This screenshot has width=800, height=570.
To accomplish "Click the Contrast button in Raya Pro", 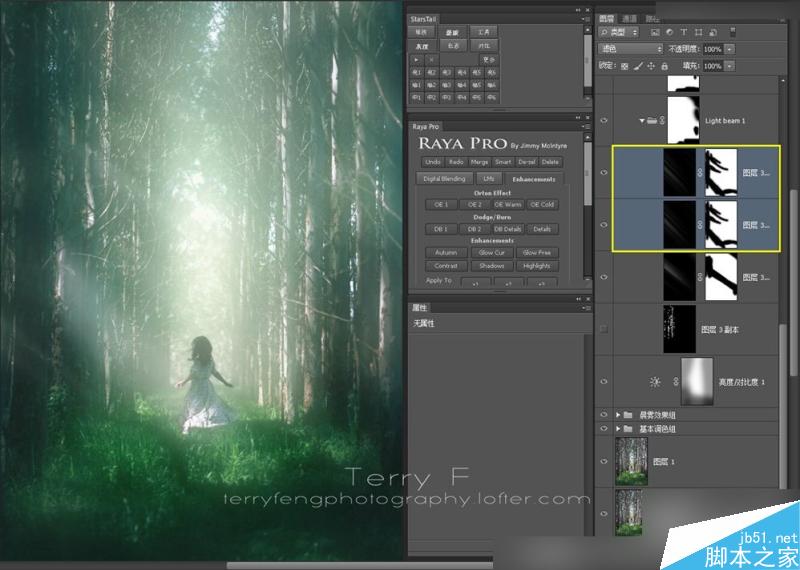I will click(x=446, y=266).
